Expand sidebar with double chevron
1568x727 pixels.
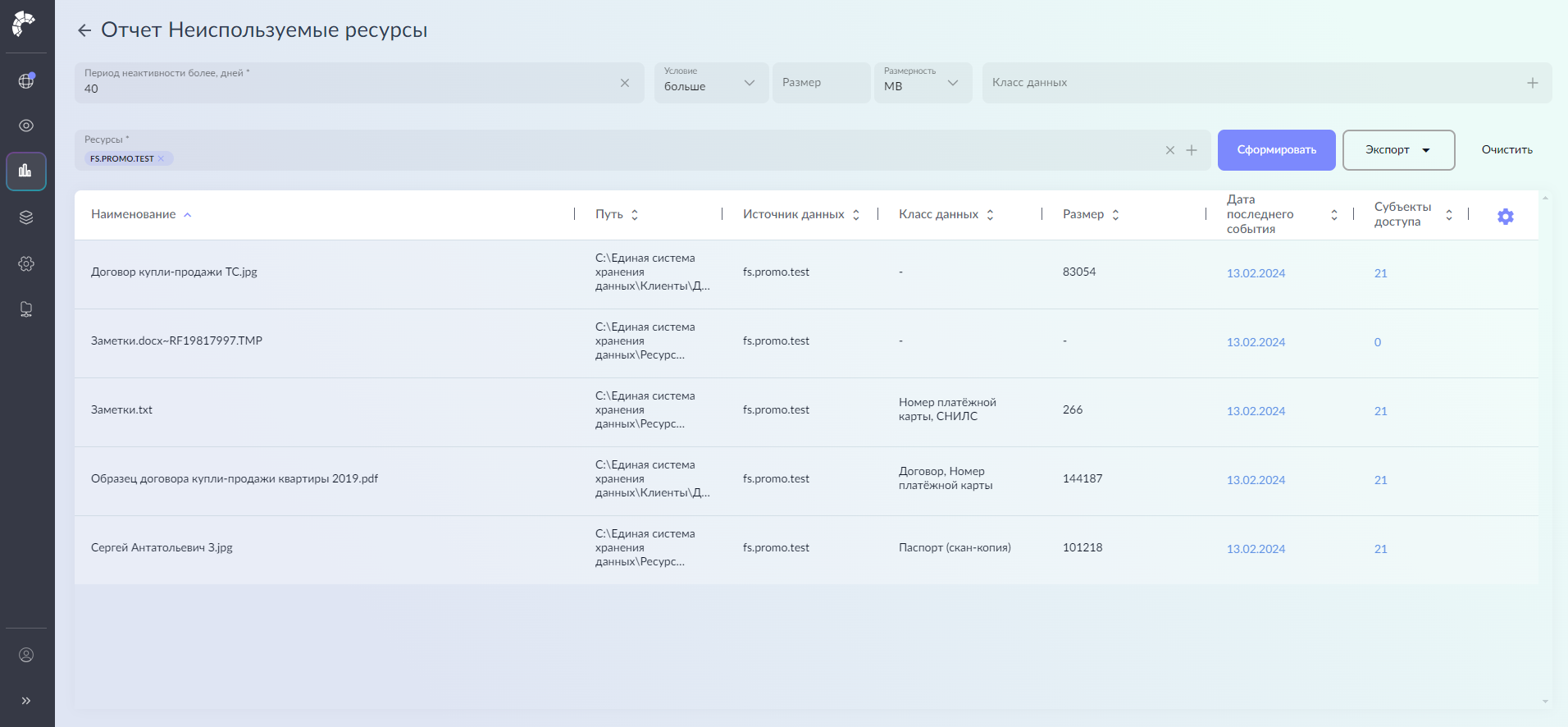(26, 701)
